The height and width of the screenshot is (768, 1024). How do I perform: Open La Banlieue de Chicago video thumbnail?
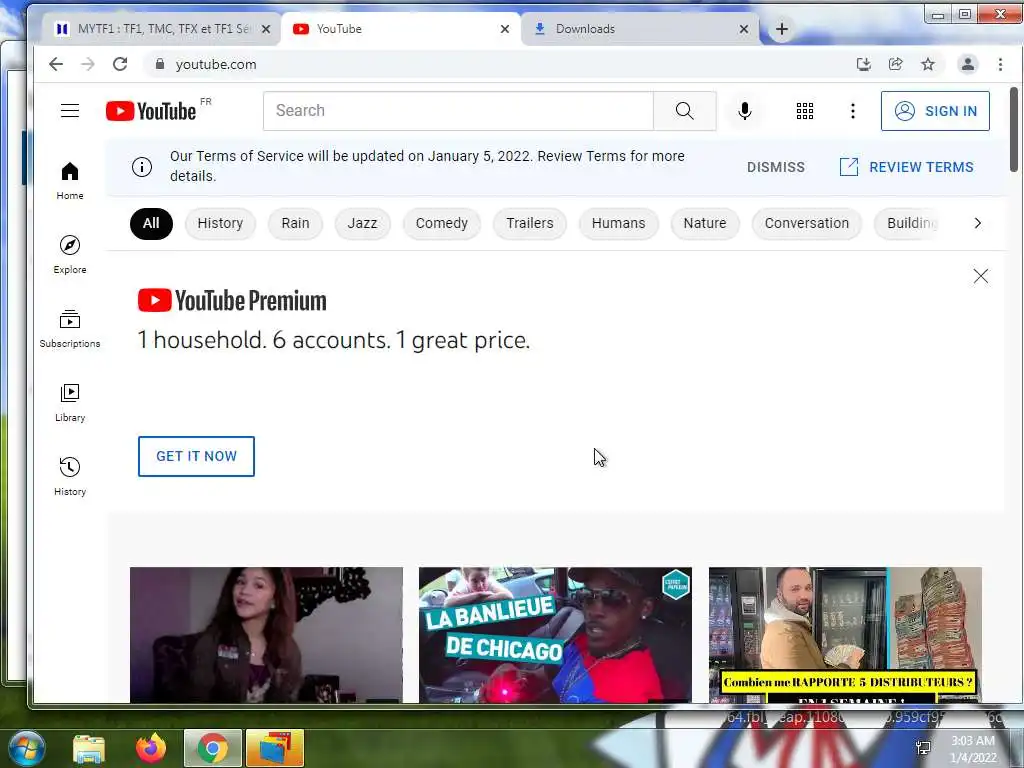pyautogui.click(x=555, y=635)
